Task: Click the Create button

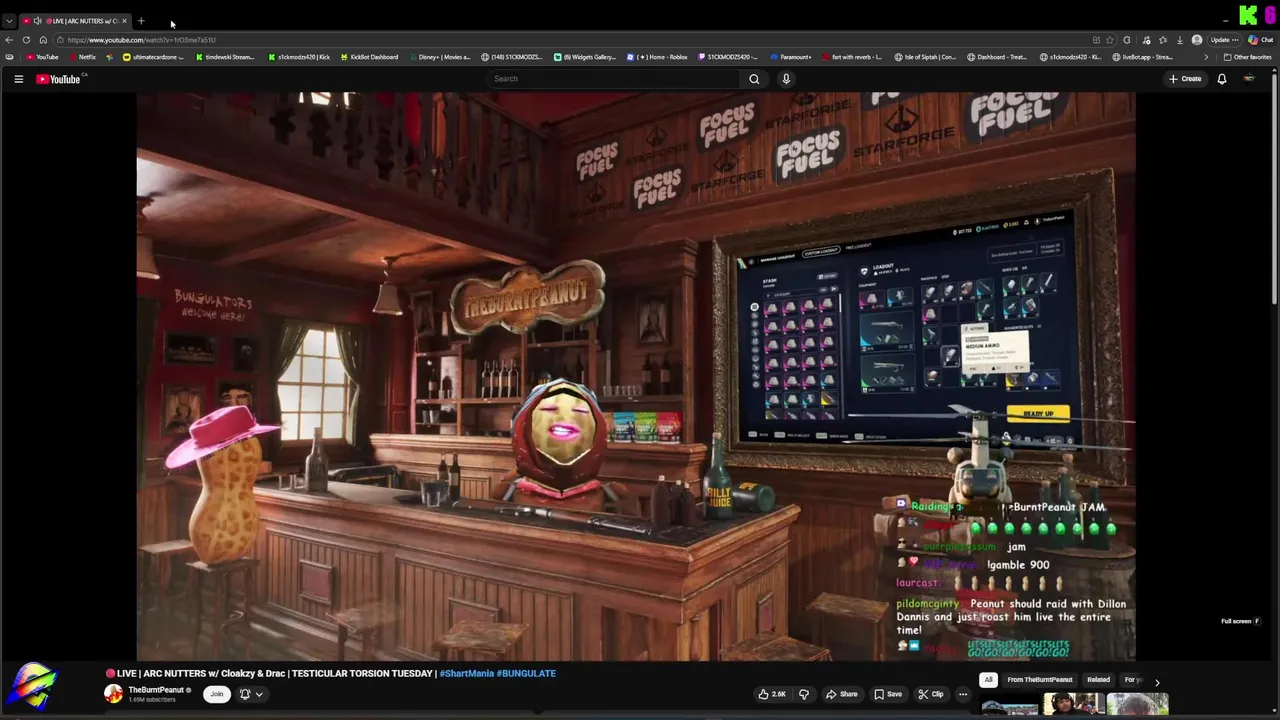Action: point(1185,79)
